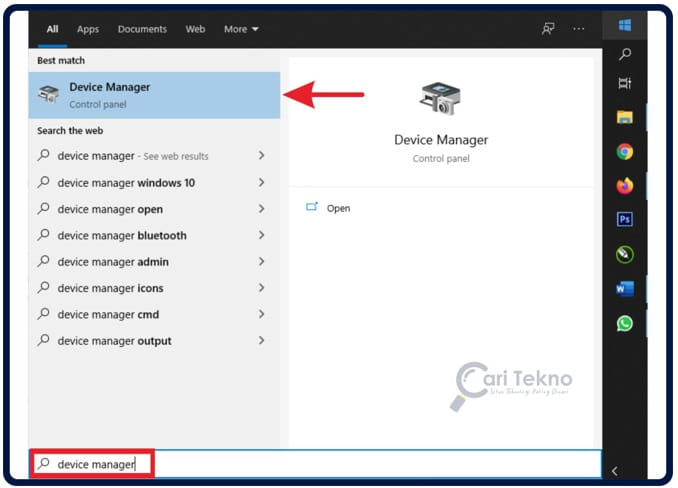Click the green pen app taskbar icon

tap(625, 254)
